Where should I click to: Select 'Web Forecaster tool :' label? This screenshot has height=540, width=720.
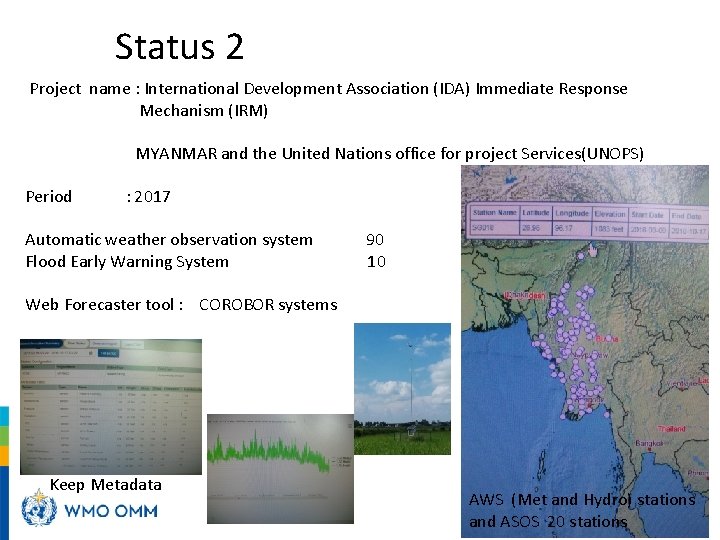[x=104, y=305]
